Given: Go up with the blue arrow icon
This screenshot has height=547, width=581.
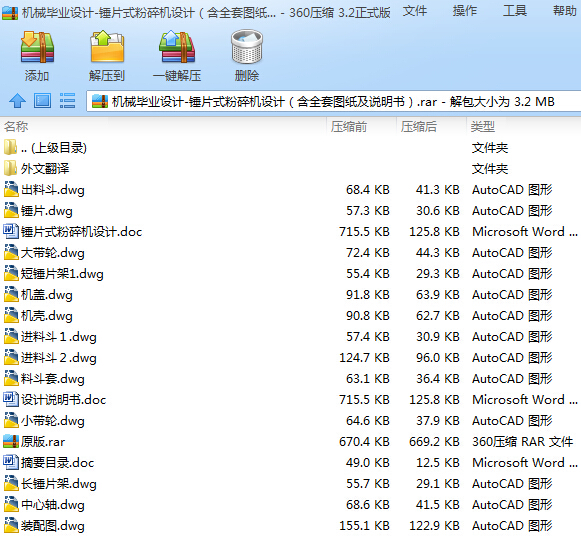Looking at the screenshot, I should pyautogui.click(x=17, y=101).
